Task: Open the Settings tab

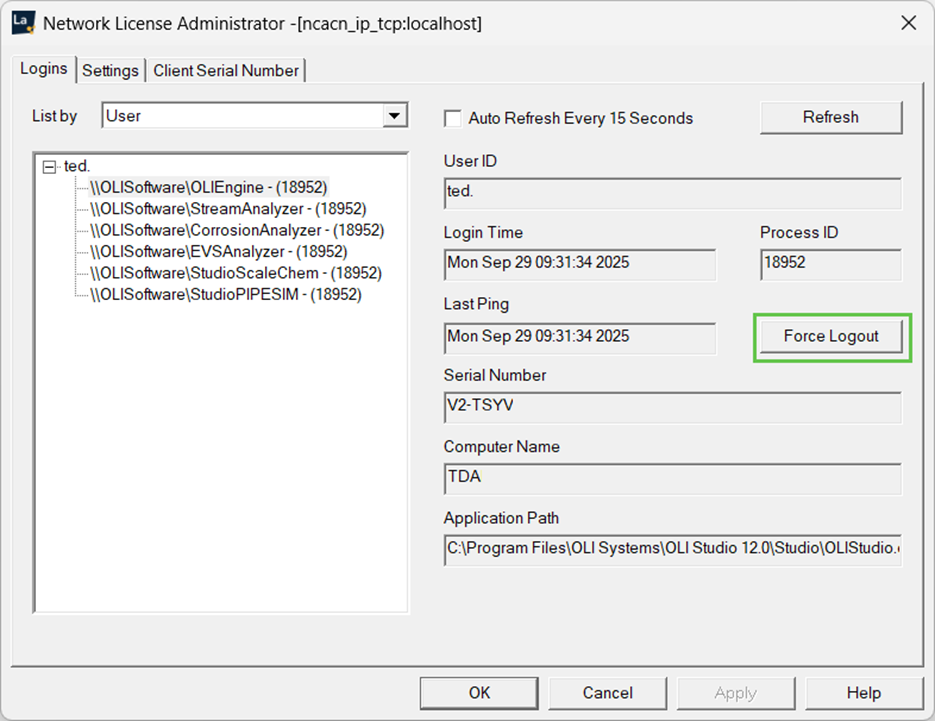Action: (110, 70)
